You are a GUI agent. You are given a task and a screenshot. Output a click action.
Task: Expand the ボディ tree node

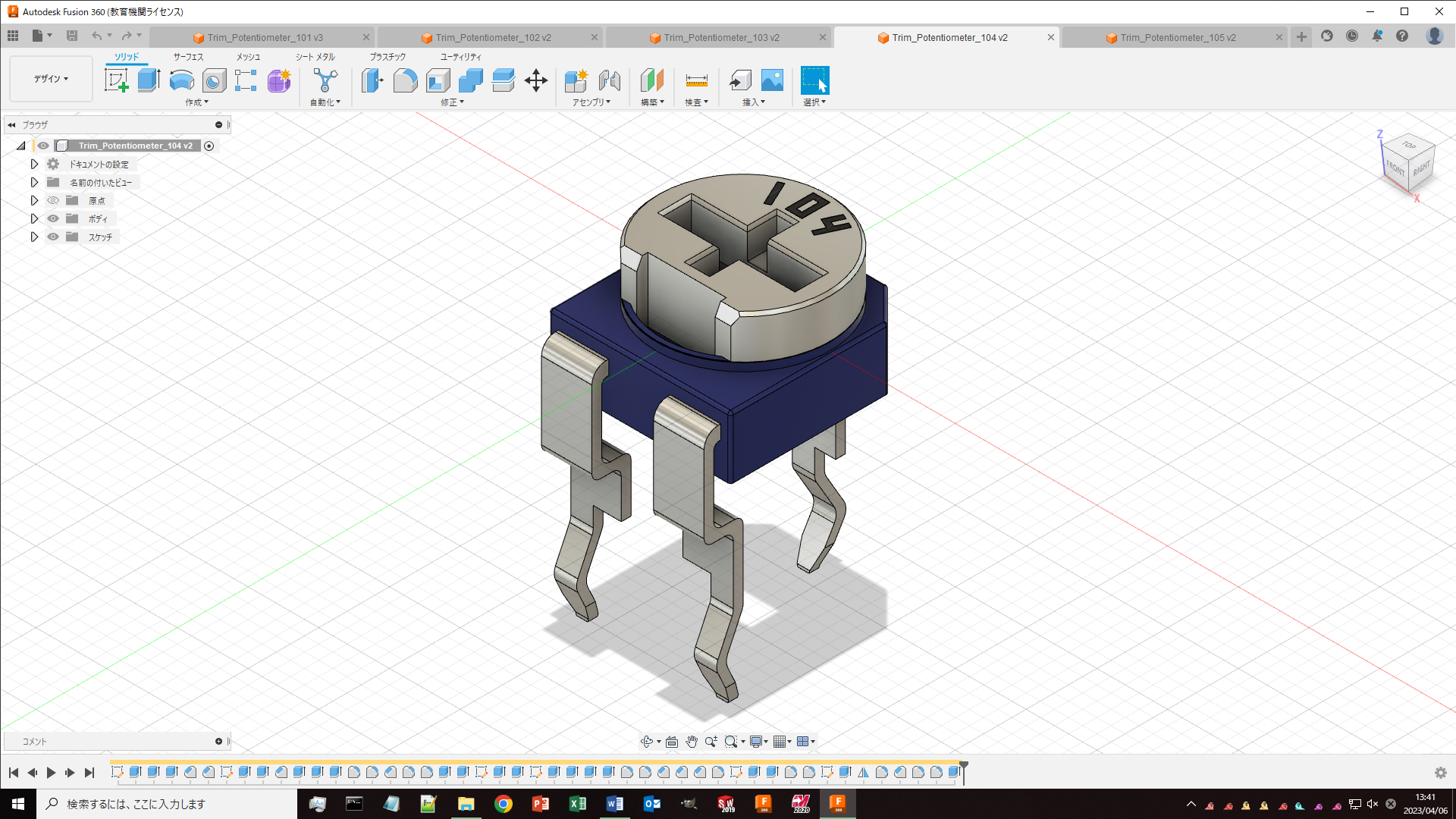click(x=34, y=218)
